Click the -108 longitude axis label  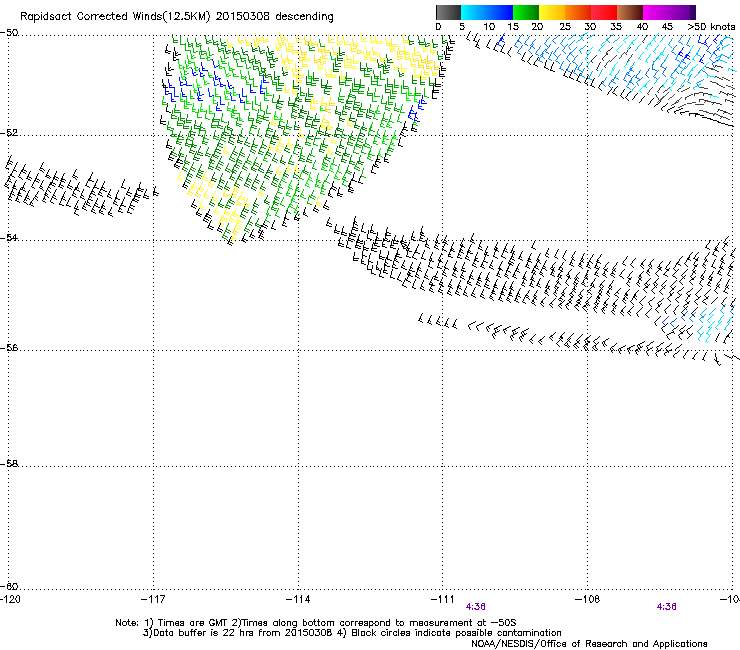(x=588, y=599)
